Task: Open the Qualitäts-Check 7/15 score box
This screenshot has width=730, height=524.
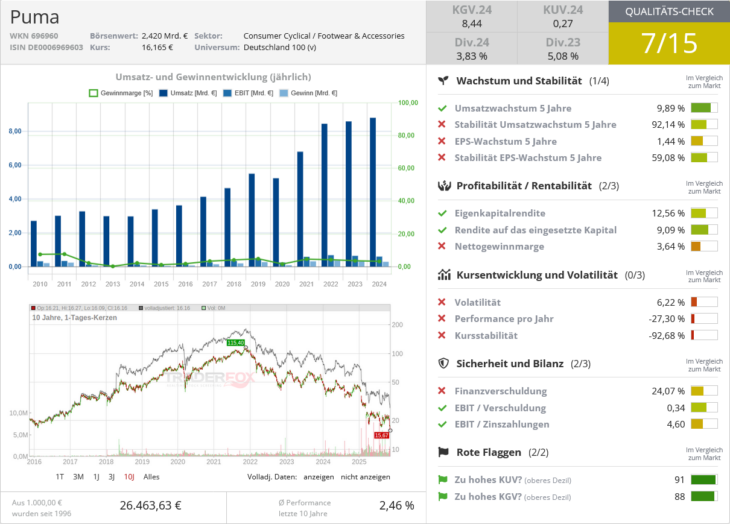Action: tap(668, 43)
